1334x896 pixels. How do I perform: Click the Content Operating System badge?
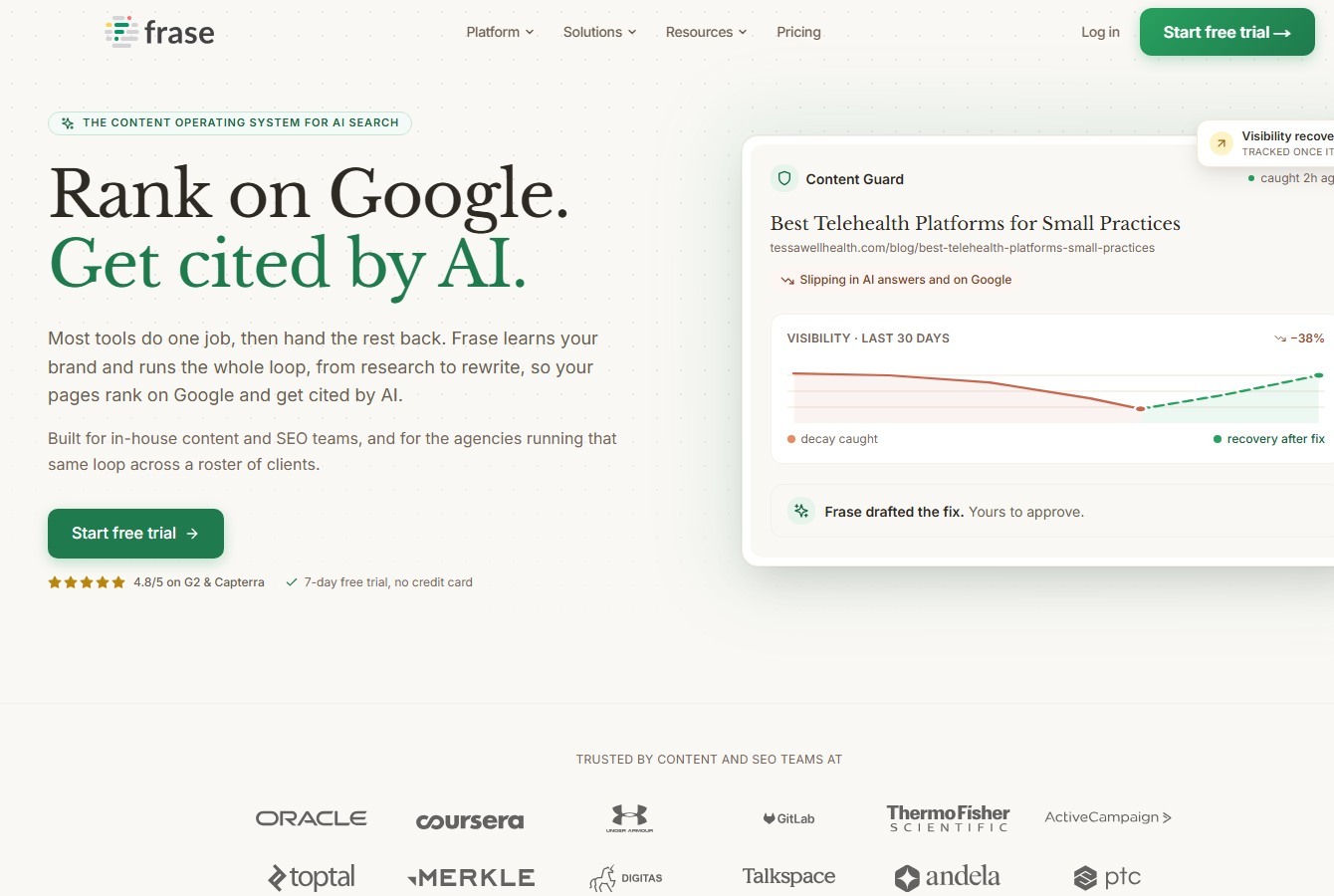click(x=230, y=123)
